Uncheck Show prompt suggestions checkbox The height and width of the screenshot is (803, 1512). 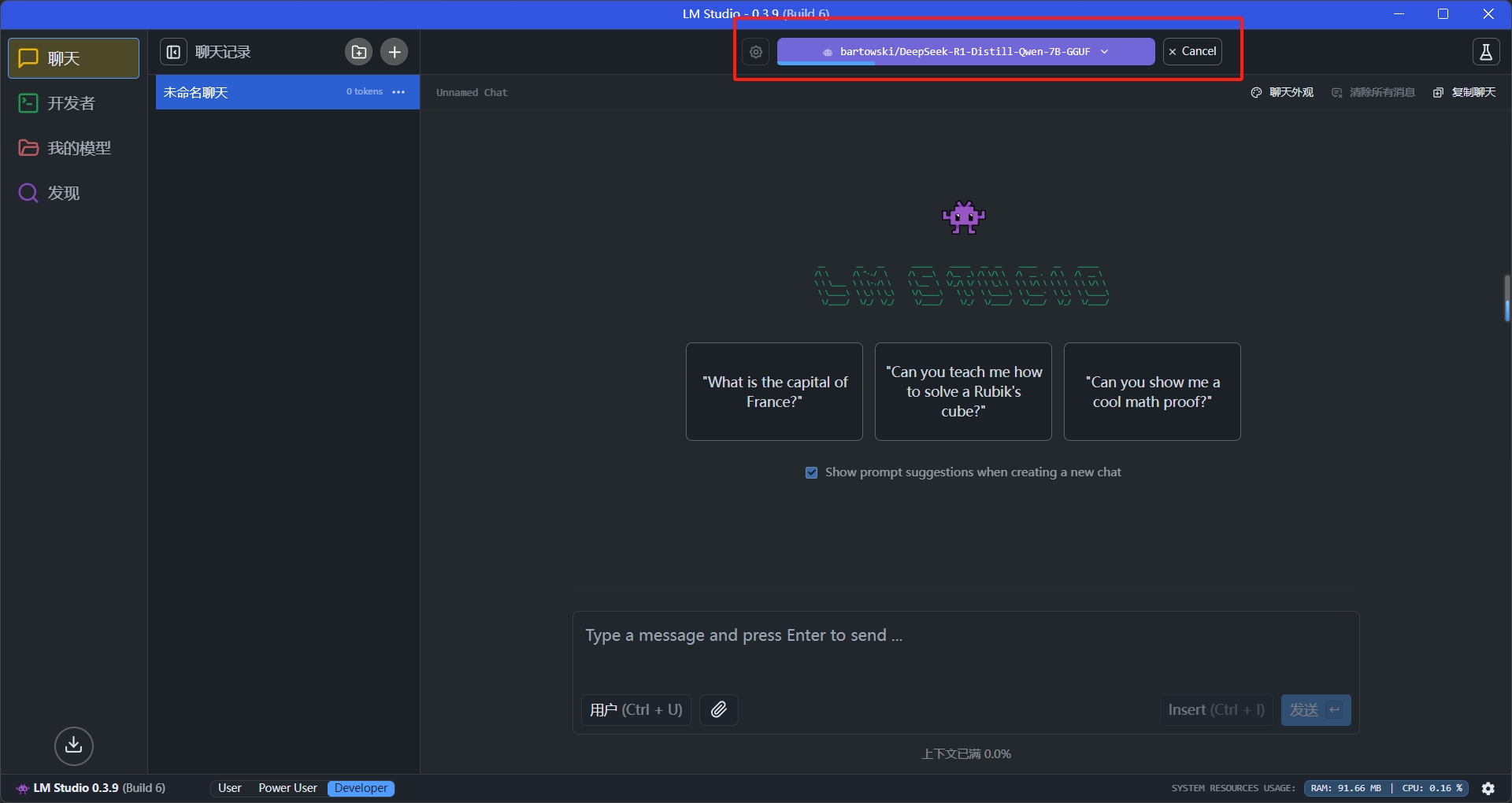[811, 472]
